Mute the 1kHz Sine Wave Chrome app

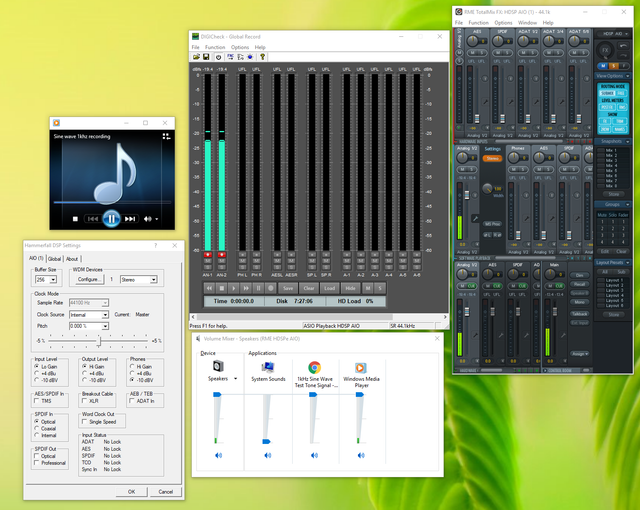point(314,455)
